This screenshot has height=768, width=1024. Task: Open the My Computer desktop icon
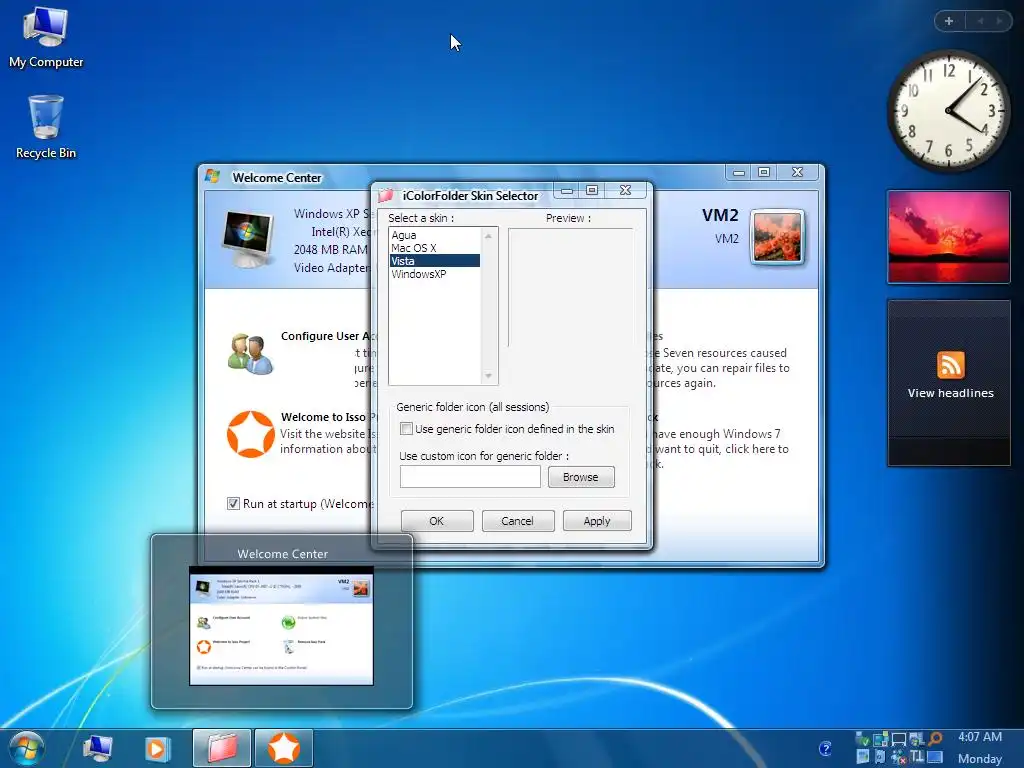tap(46, 37)
